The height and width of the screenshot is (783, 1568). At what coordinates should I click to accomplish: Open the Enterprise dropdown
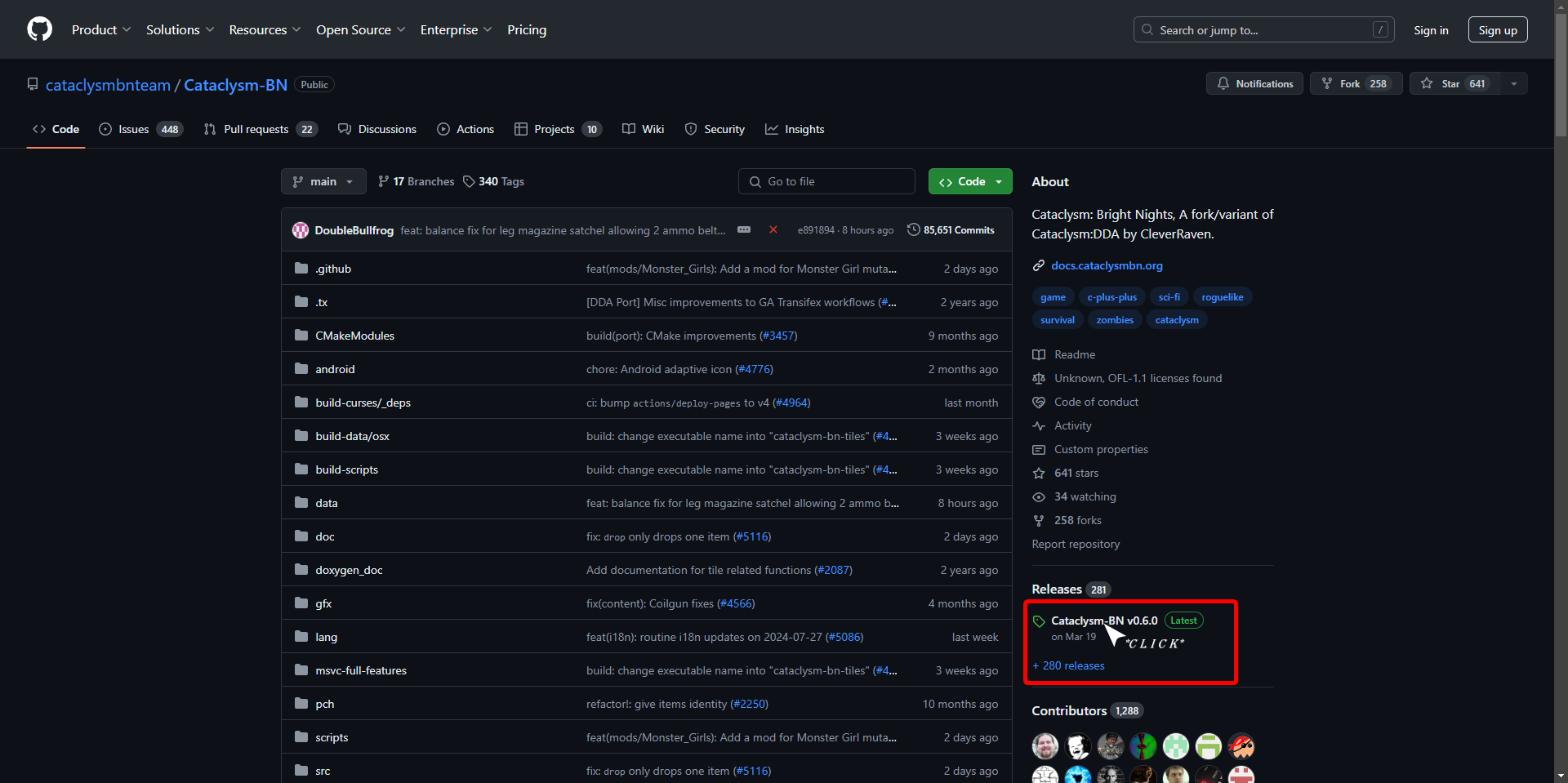pyautogui.click(x=457, y=29)
